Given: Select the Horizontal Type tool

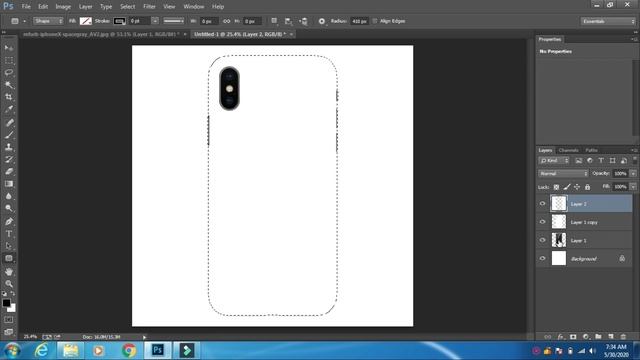Looking at the screenshot, I should tap(9, 234).
